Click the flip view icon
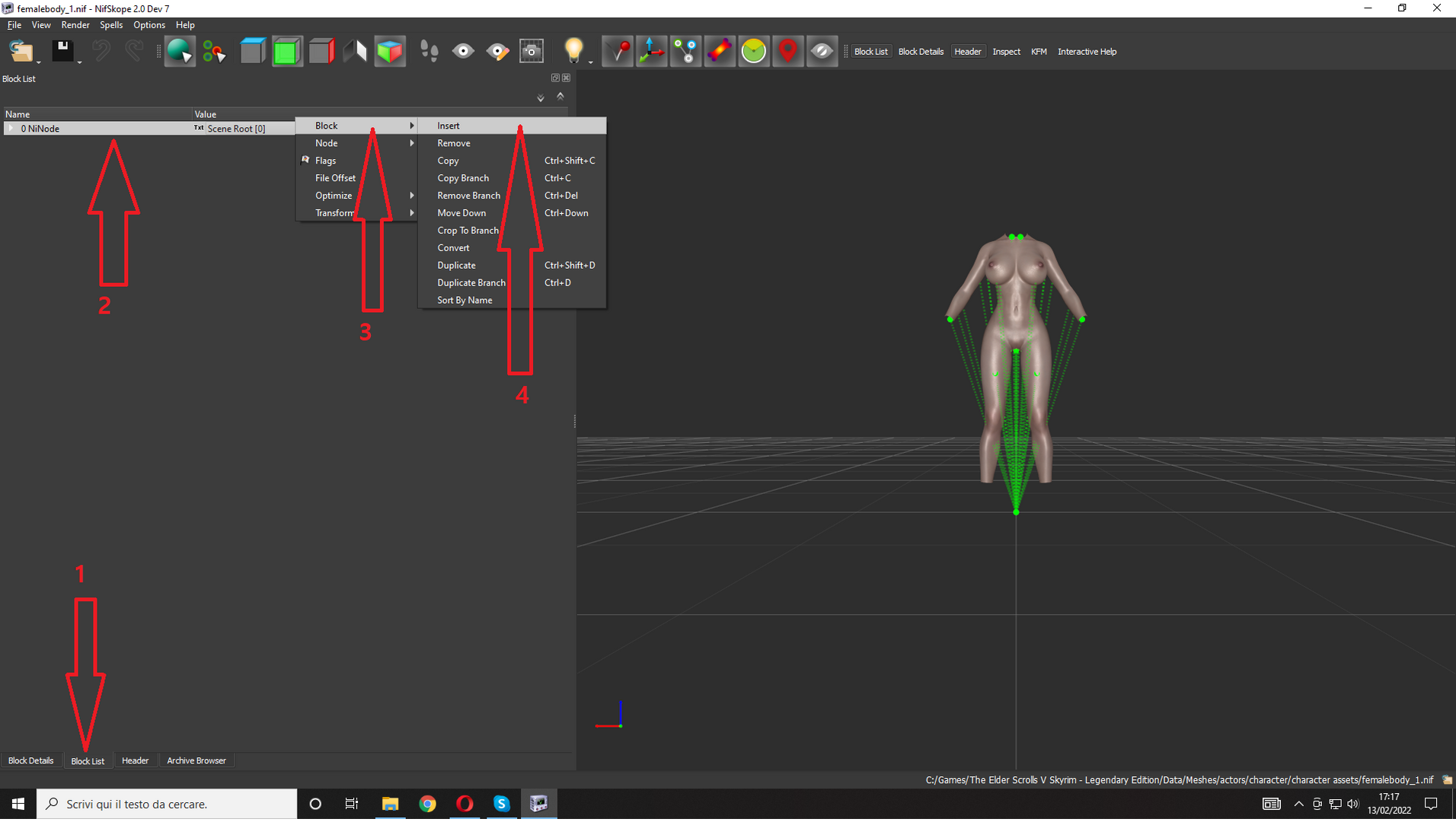Image resolution: width=1456 pixels, height=822 pixels. (355, 51)
